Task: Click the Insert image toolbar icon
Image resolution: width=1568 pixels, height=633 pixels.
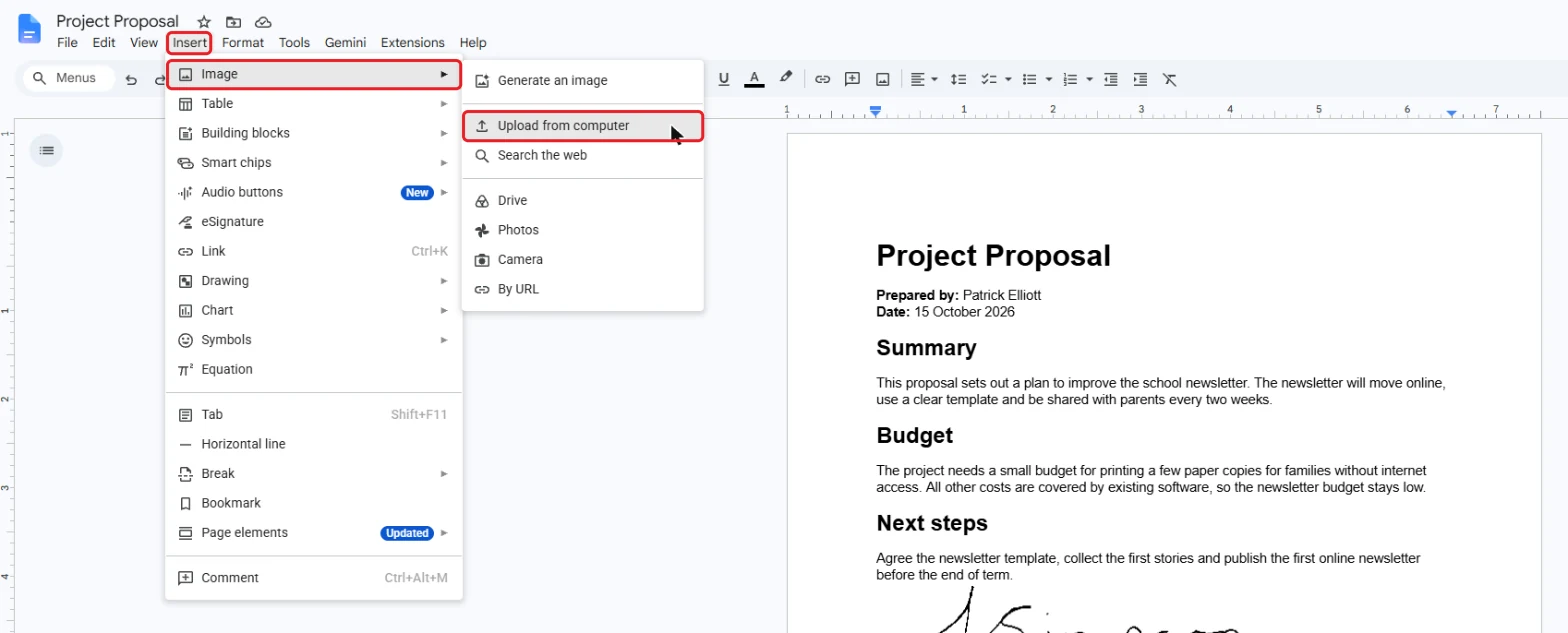Action: [x=882, y=78]
